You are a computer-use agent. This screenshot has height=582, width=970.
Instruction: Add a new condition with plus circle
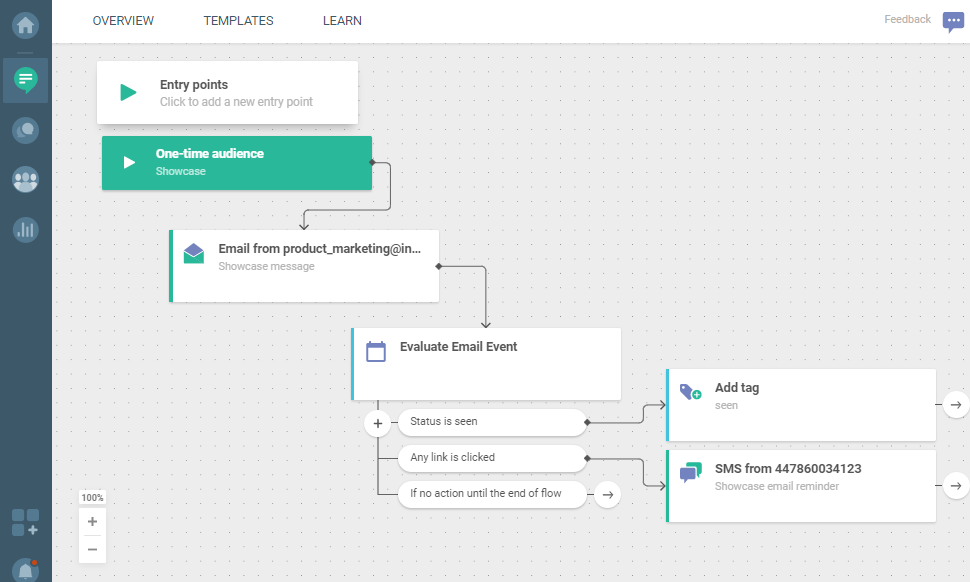pyautogui.click(x=378, y=424)
